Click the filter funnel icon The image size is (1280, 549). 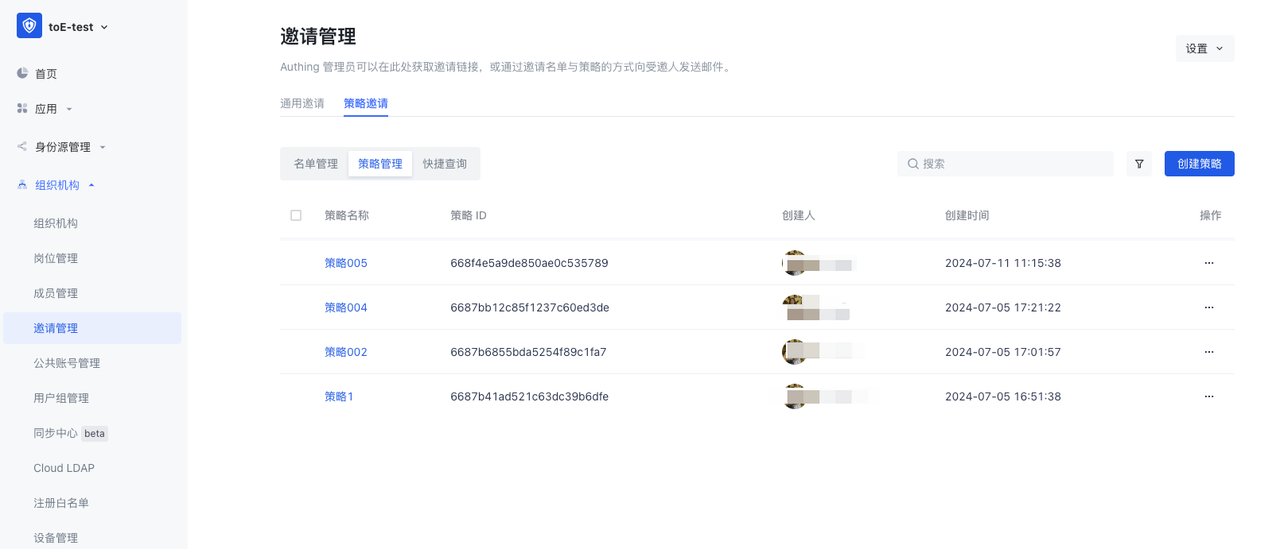coord(1139,164)
